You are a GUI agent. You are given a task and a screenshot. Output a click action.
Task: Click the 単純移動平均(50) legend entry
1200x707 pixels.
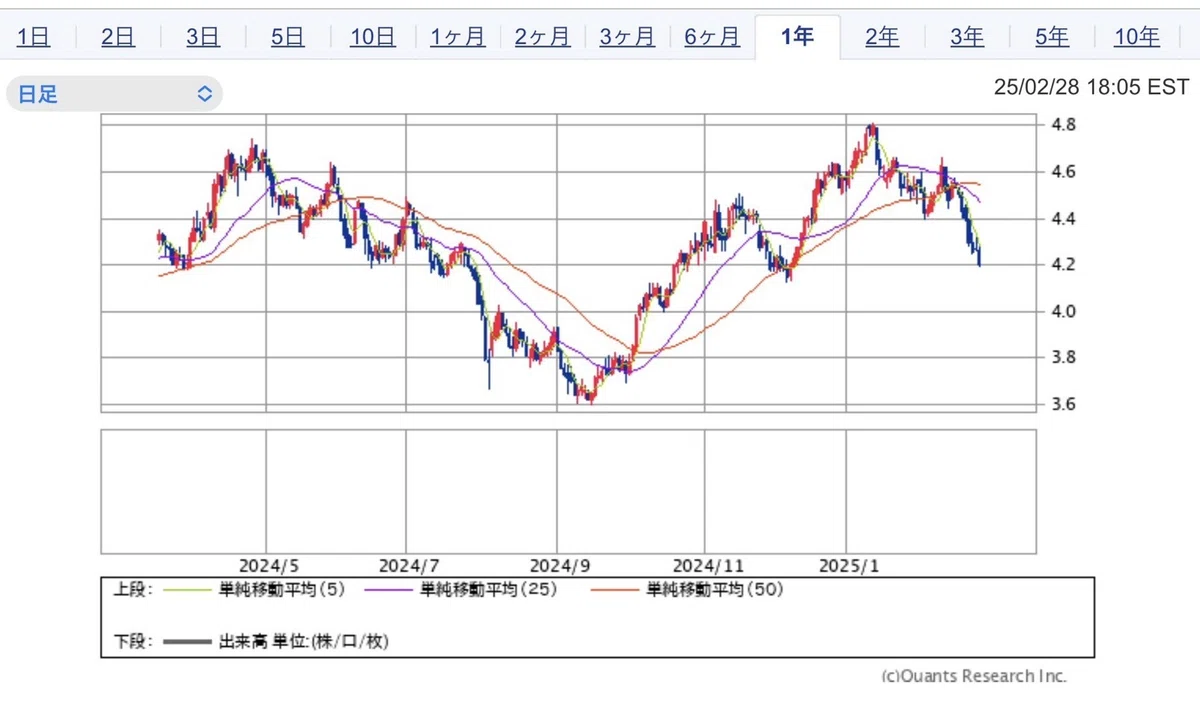click(687, 590)
